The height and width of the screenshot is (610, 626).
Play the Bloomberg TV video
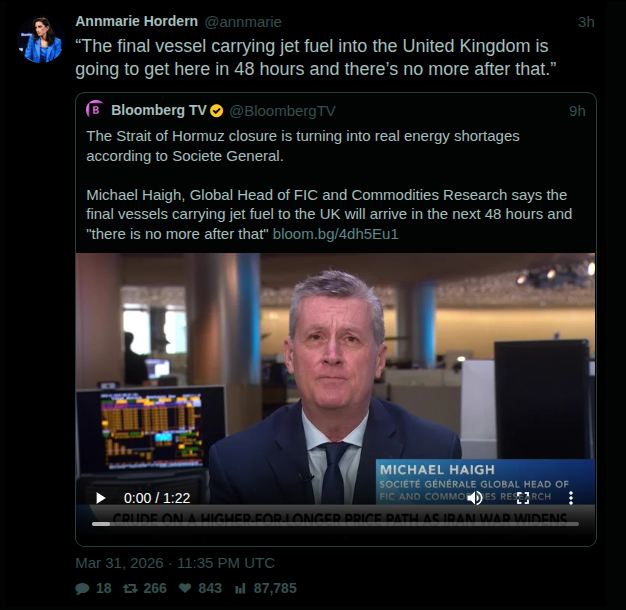pyautogui.click(x=101, y=498)
